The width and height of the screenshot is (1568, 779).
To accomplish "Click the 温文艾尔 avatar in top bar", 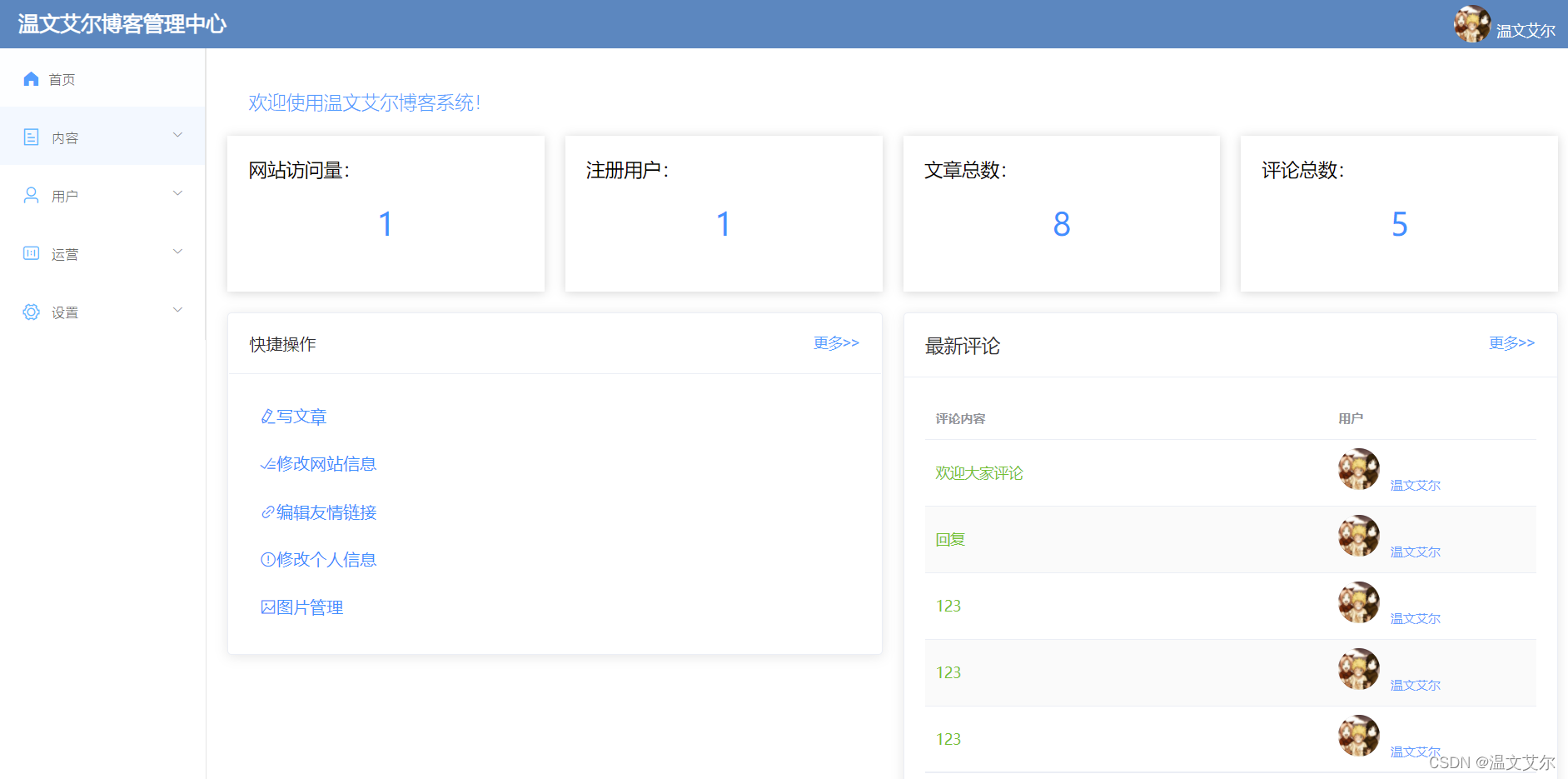I will coord(1472,24).
